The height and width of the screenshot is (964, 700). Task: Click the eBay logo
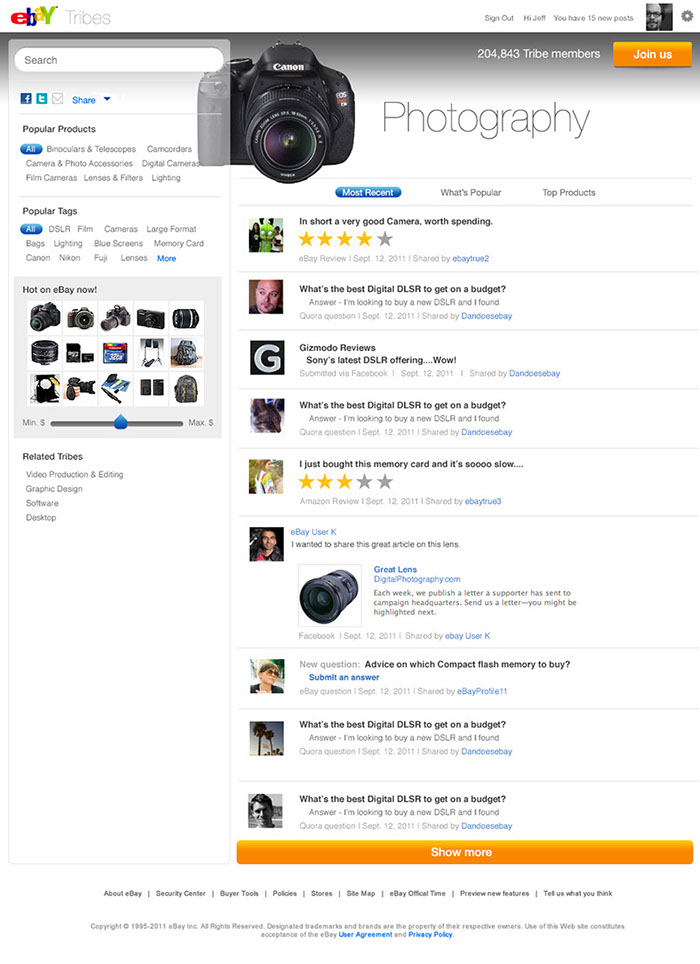(x=34, y=17)
